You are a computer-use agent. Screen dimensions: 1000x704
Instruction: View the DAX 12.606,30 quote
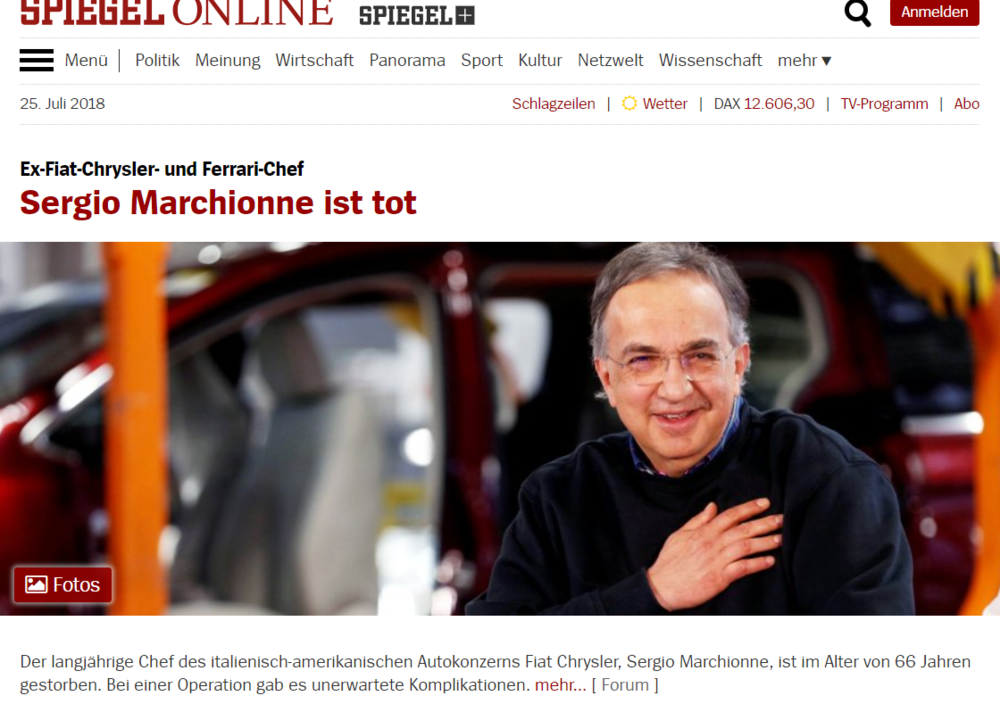coord(764,103)
